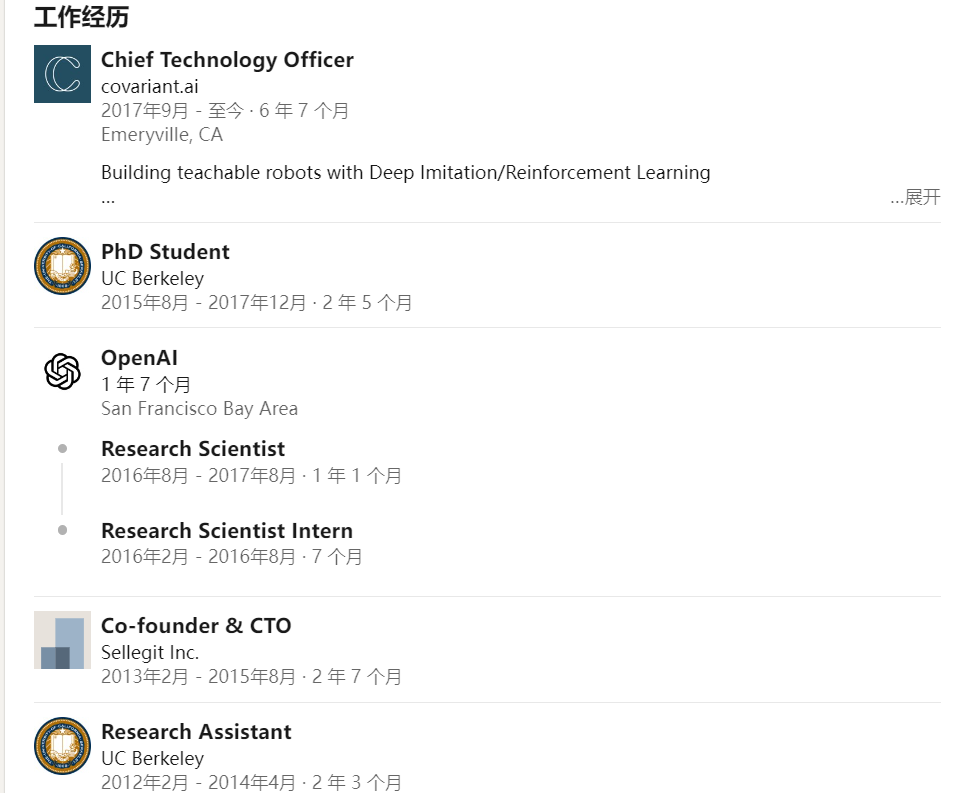This screenshot has width=967, height=793.
Task: Click the covariant.ai company logo
Action: pos(62,74)
